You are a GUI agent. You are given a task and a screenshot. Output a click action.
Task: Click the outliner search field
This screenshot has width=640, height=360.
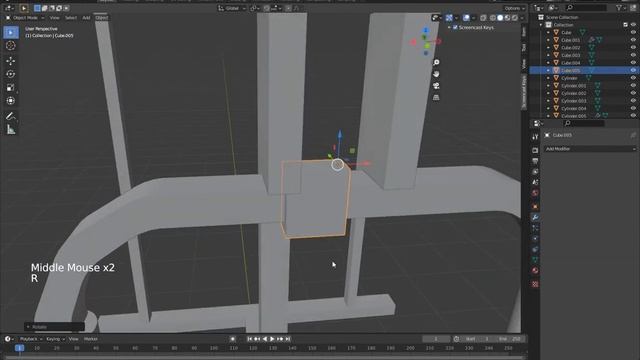pyautogui.click(x=586, y=8)
